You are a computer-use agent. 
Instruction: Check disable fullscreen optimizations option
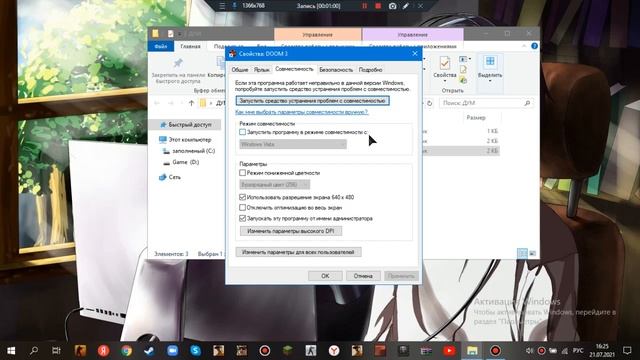[242, 208]
